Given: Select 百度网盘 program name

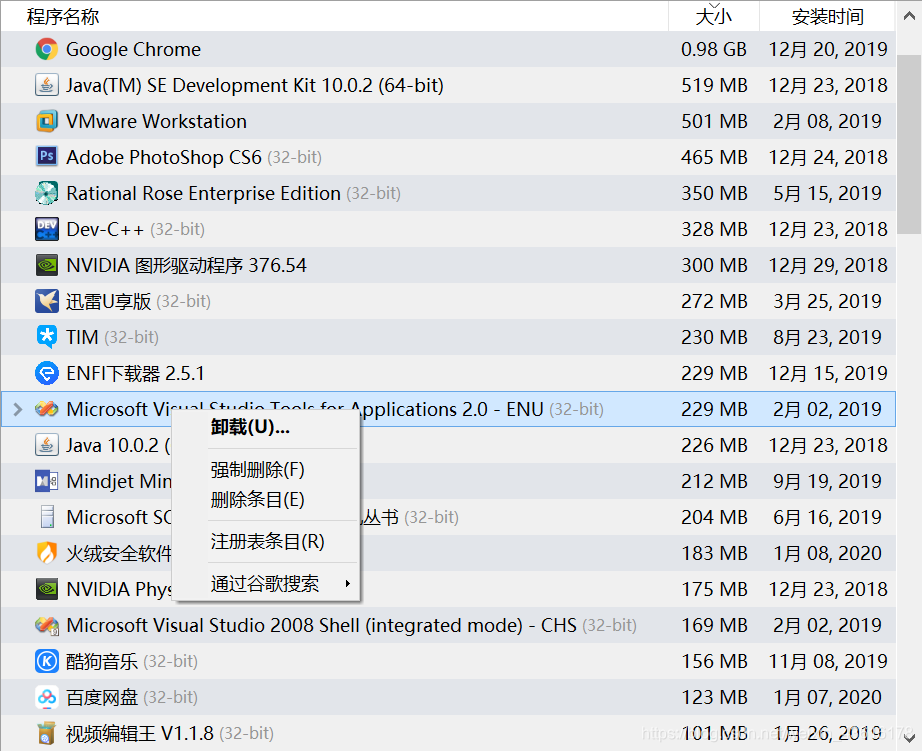Looking at the screenshot, I should [x=102, y=697].
